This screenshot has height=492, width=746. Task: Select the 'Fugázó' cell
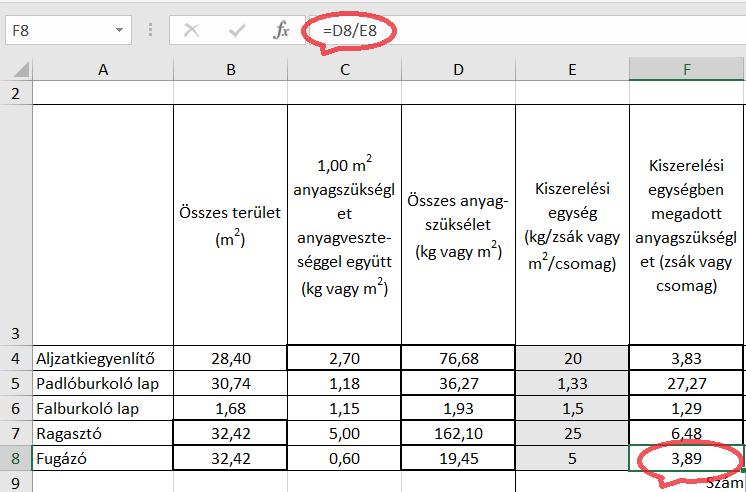click(103, 458)
